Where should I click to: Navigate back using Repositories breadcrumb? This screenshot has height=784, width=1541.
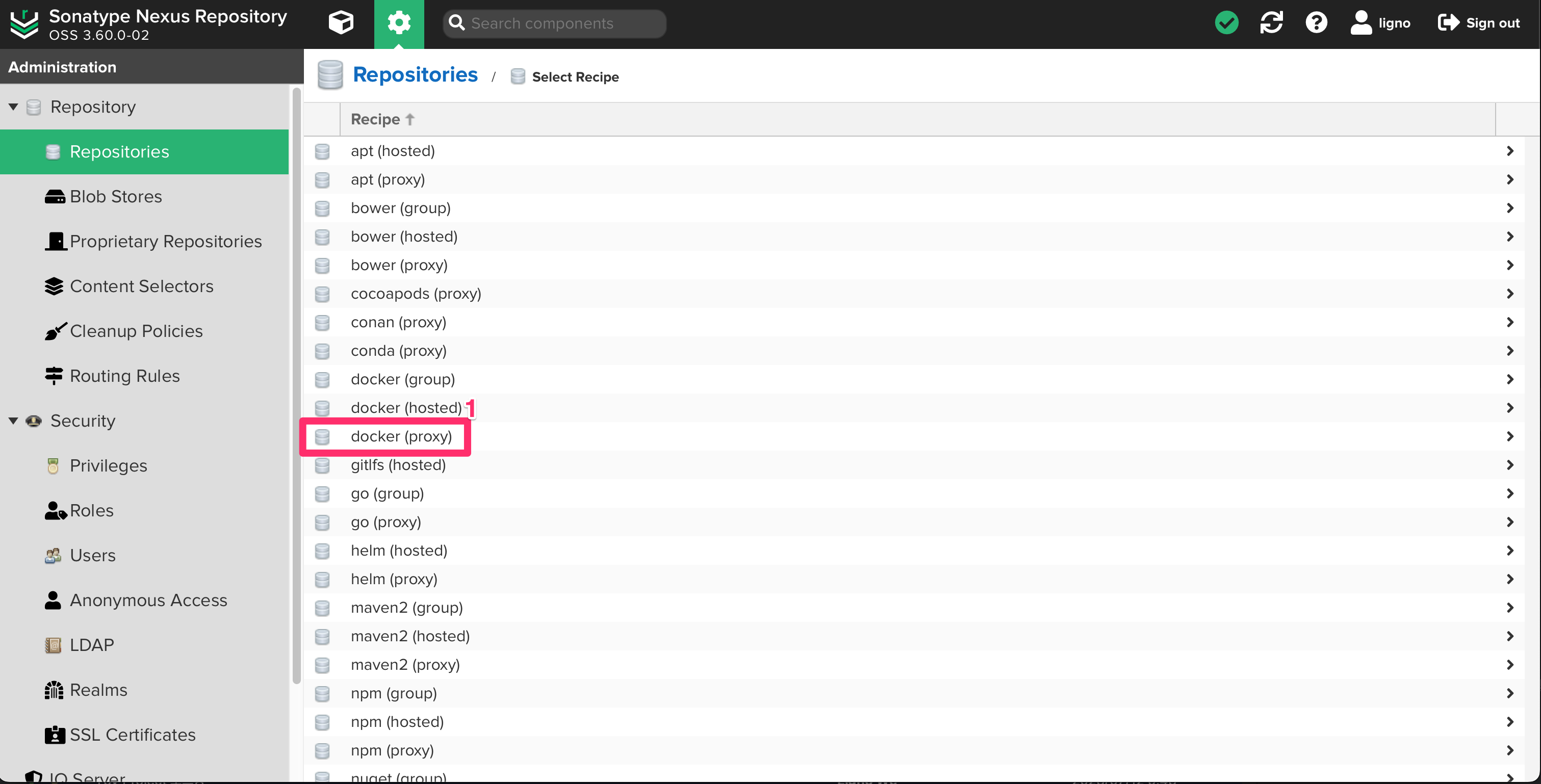(x=415, y=74)
